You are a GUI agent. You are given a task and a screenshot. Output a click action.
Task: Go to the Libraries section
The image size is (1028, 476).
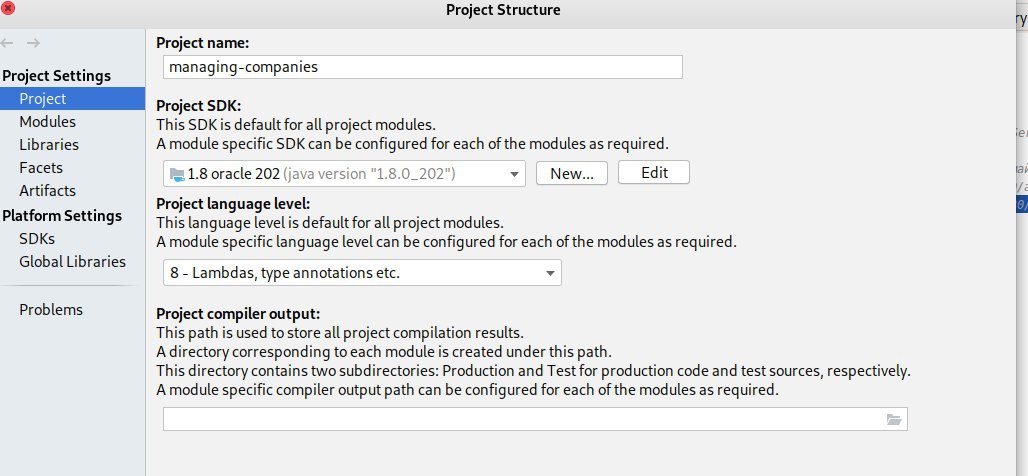point(49,145)
